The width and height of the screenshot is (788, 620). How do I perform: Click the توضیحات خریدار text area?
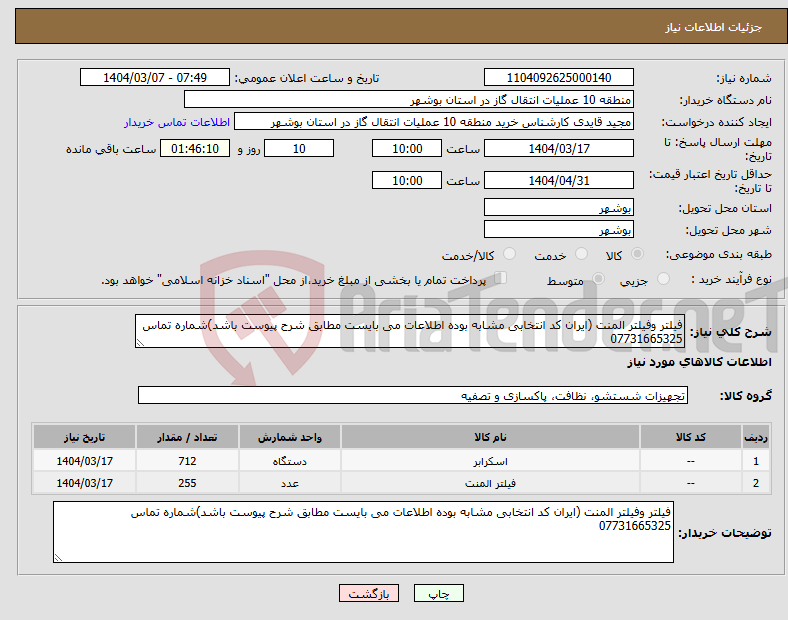[x=363, y=532]
